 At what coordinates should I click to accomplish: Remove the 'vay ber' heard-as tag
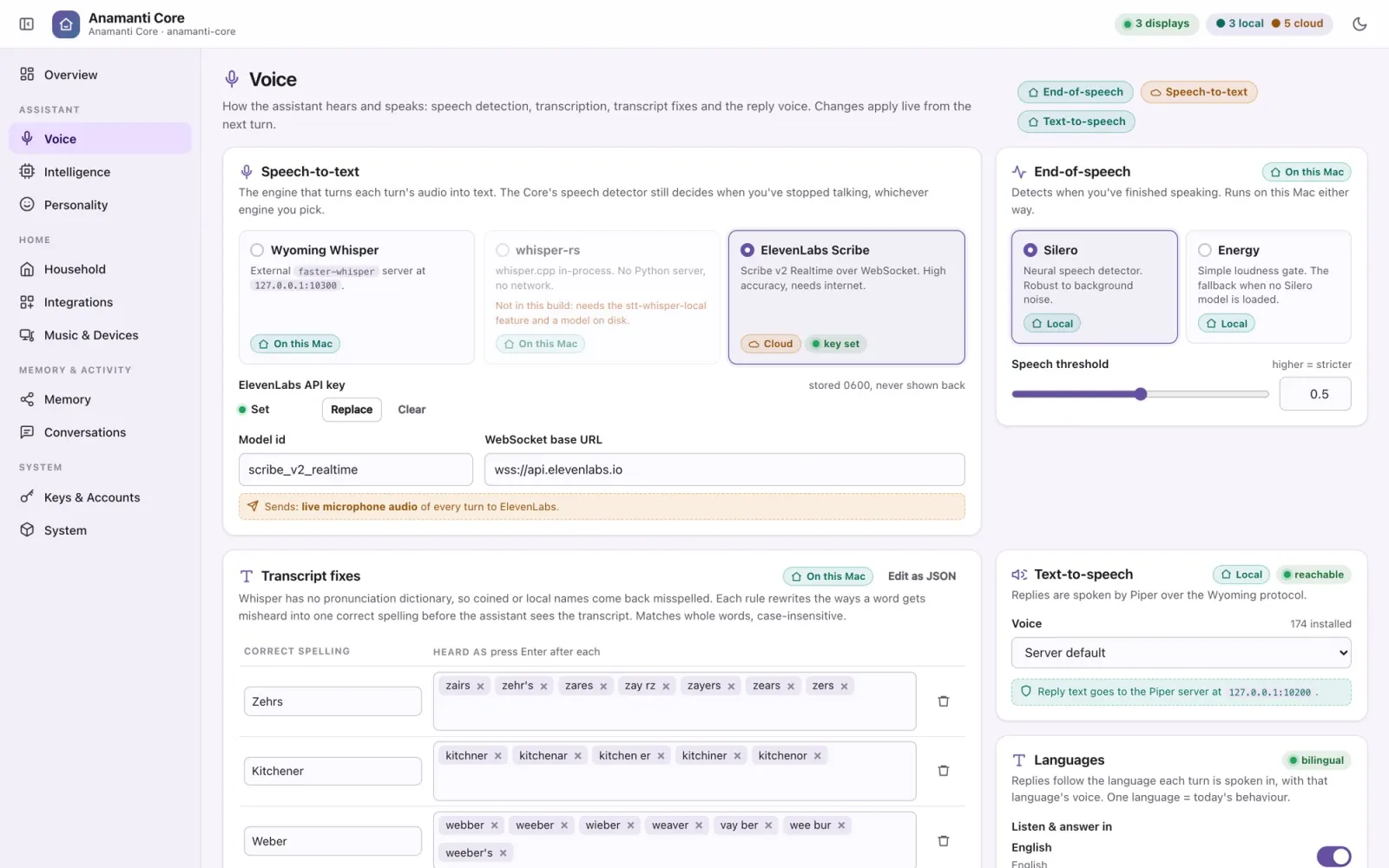[x=768, y=825]
